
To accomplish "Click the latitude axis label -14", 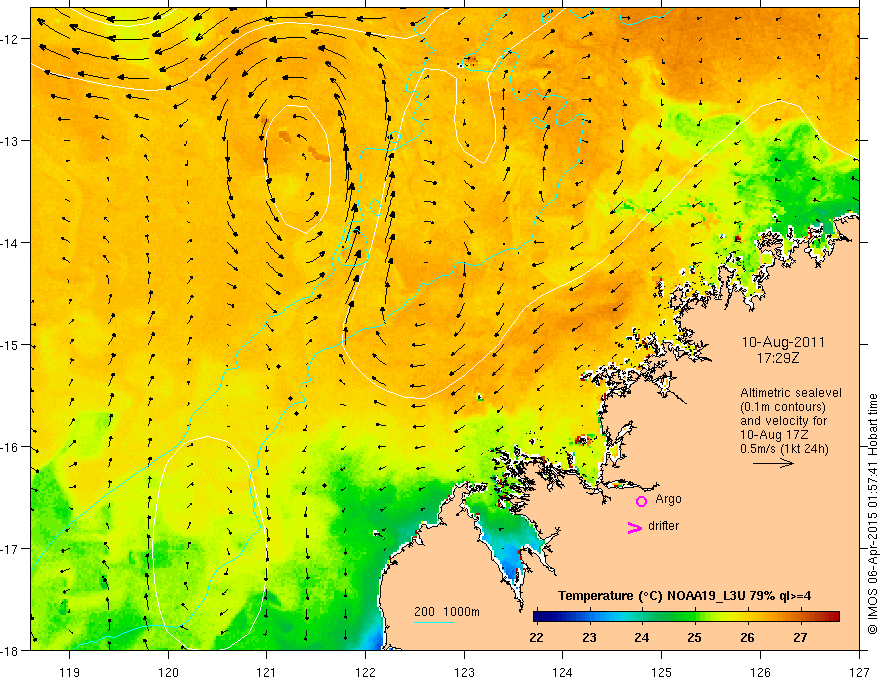I will (x=11, y=242).
